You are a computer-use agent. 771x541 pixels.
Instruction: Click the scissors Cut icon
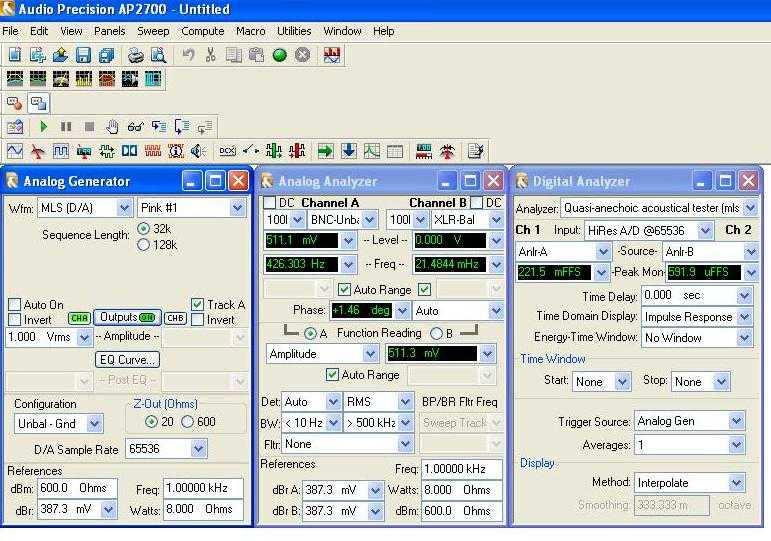click(210, 55)
